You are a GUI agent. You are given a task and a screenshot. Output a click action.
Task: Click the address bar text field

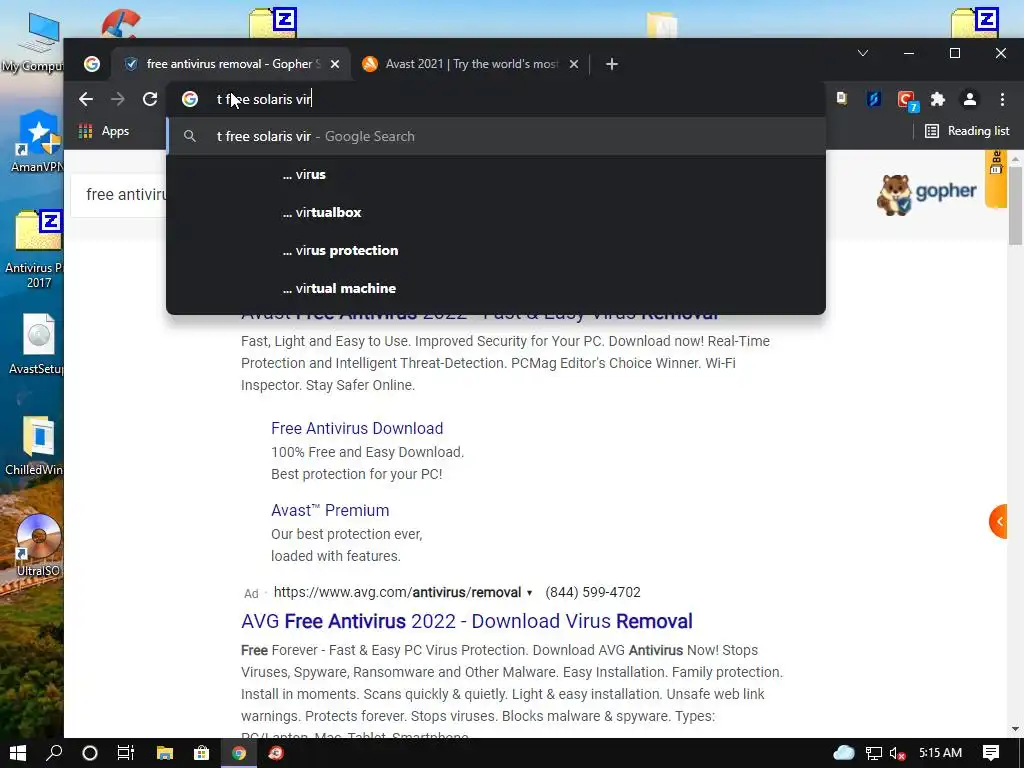496,99
